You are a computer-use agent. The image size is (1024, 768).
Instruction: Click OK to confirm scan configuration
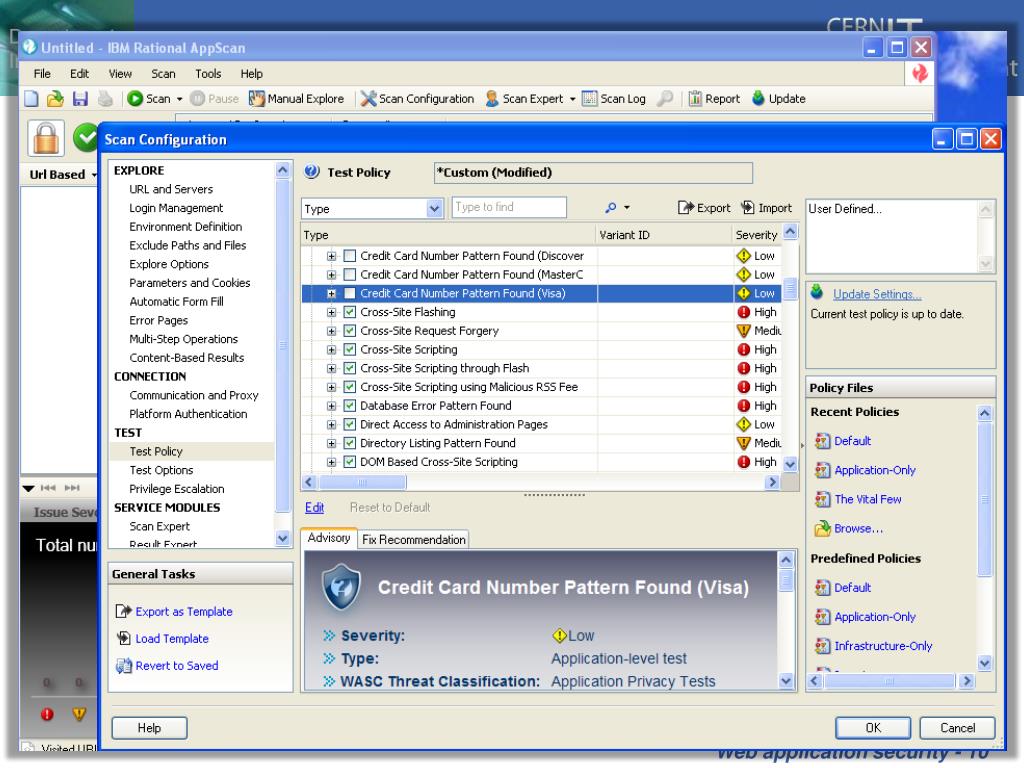872,728
